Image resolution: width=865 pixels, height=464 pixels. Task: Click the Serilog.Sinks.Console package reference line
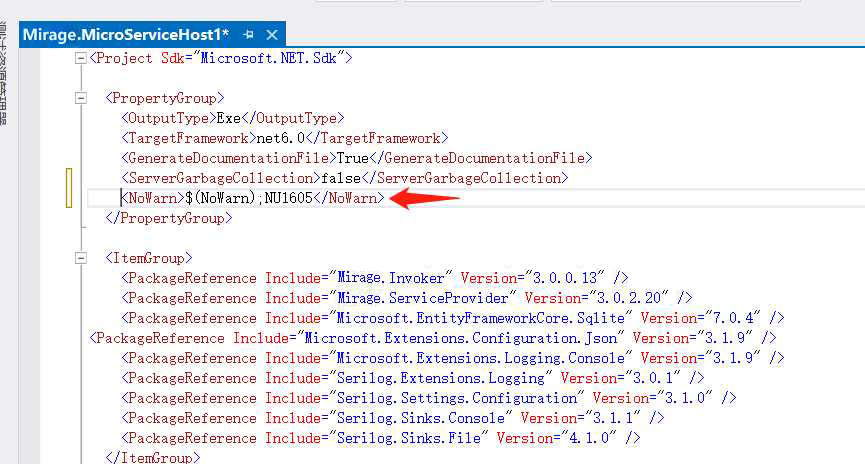pyautogui.click(x=393, y=418)
